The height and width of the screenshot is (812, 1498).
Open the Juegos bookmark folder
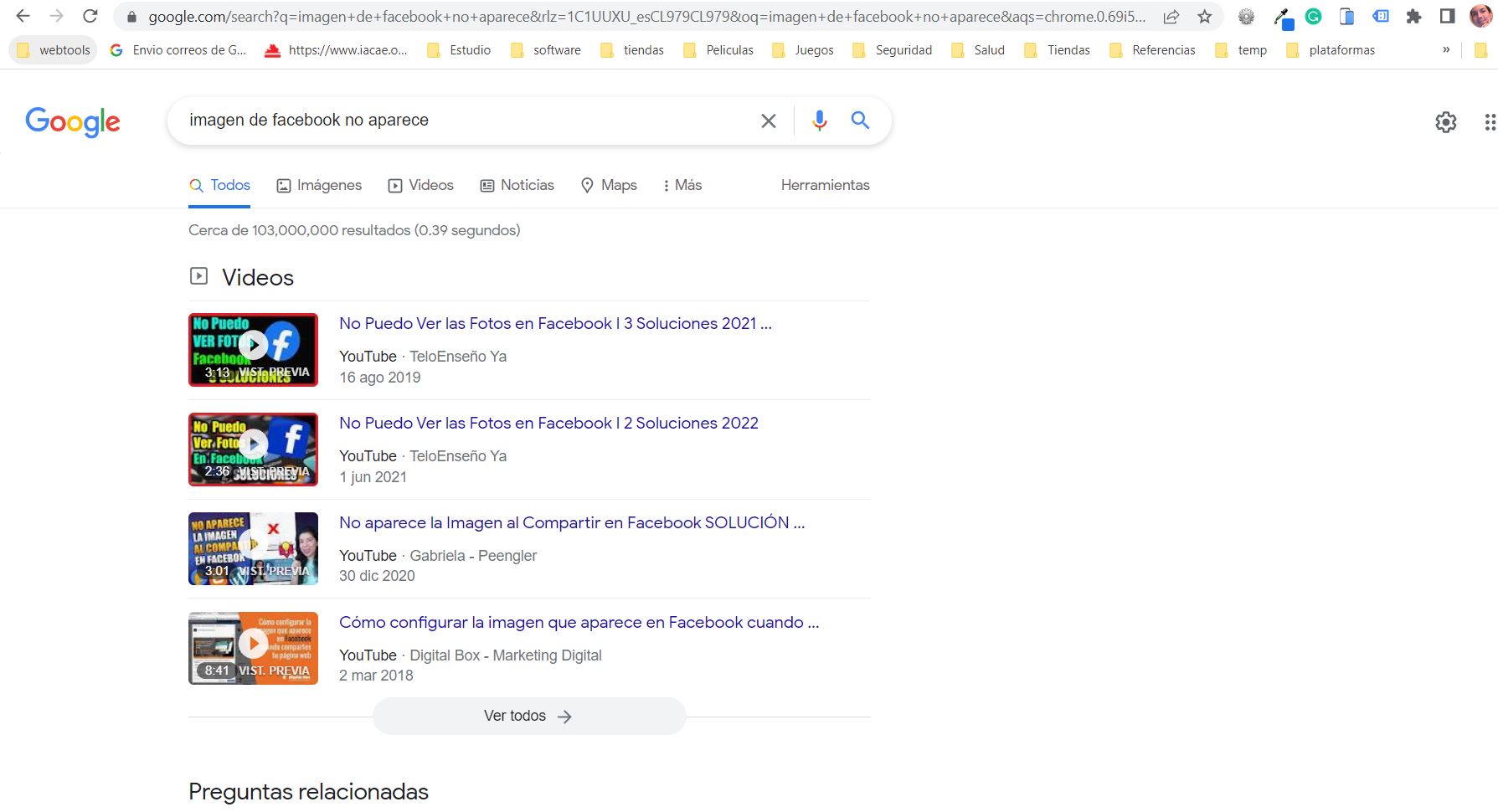803,50
